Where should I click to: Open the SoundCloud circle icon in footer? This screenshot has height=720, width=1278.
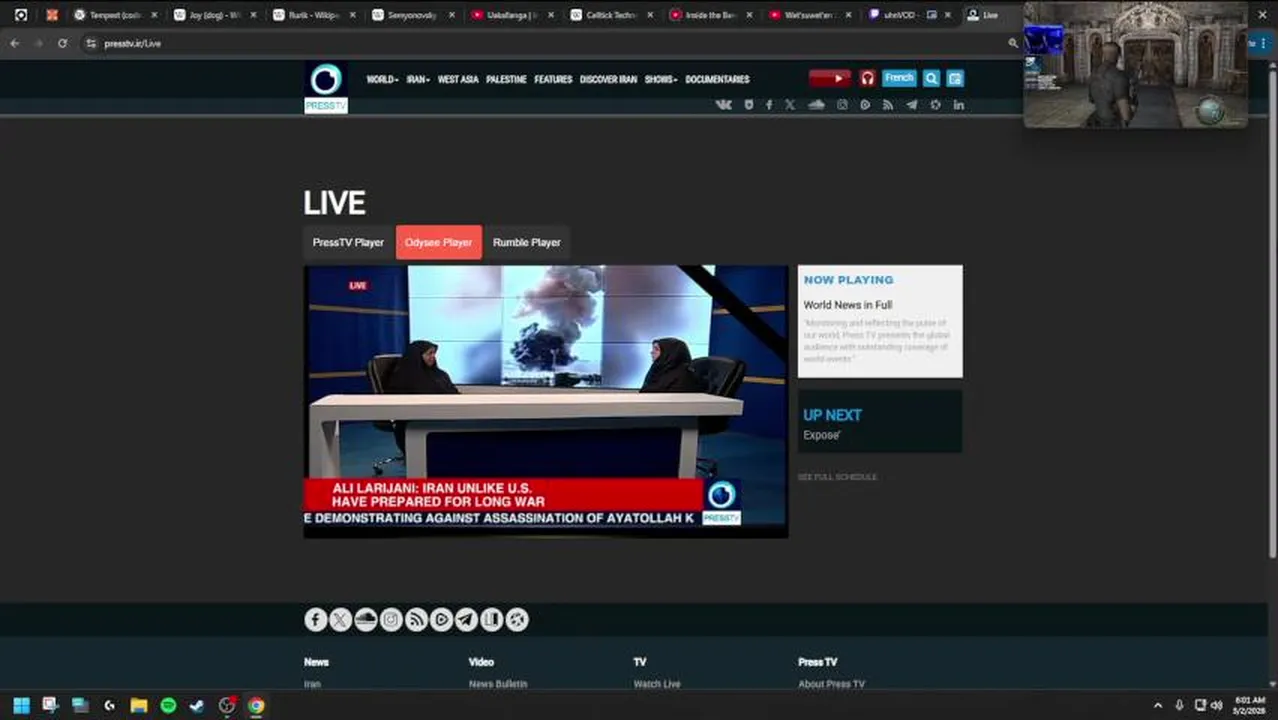click(x=366, y=620)
